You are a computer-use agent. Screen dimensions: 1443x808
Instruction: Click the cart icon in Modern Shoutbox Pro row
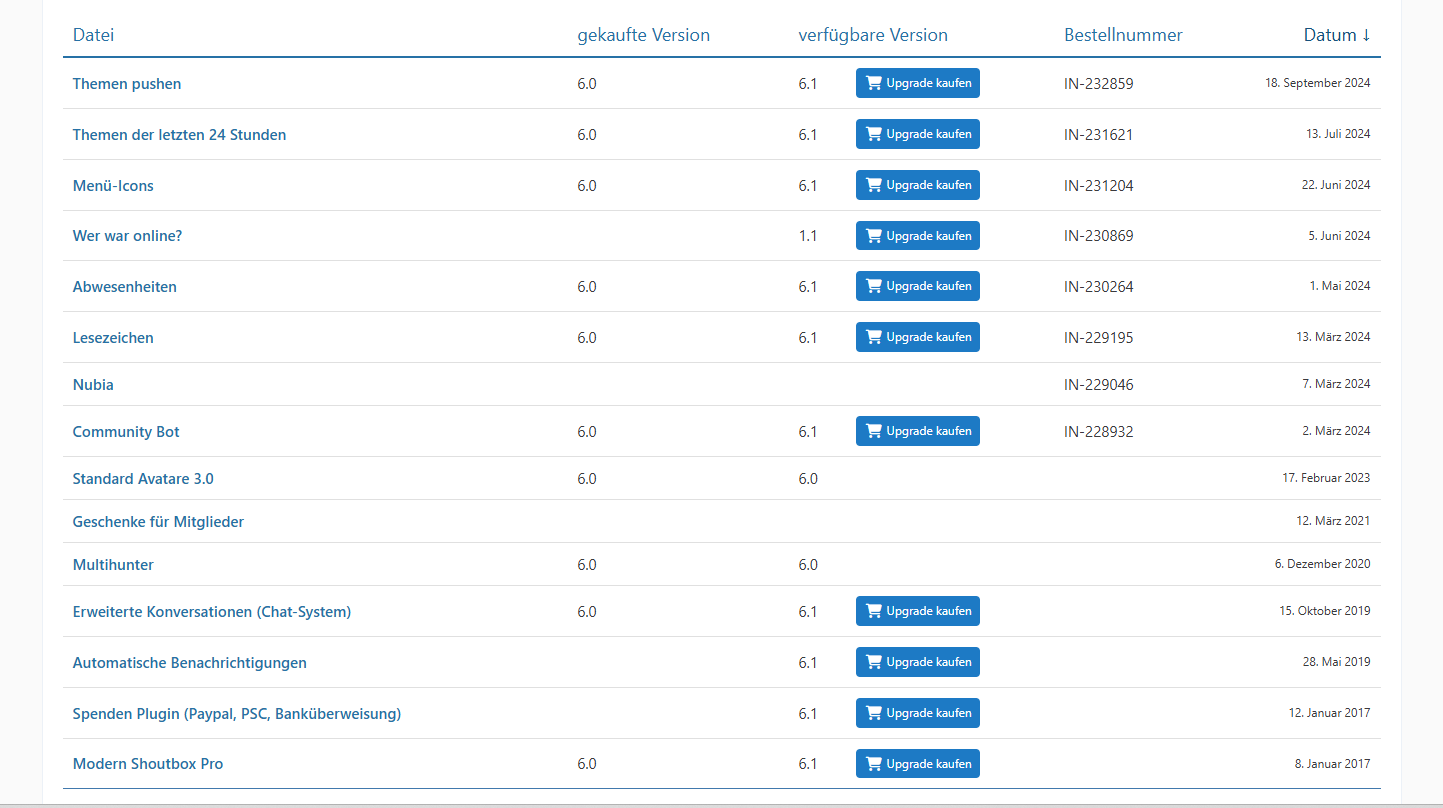tap(874, 765)
